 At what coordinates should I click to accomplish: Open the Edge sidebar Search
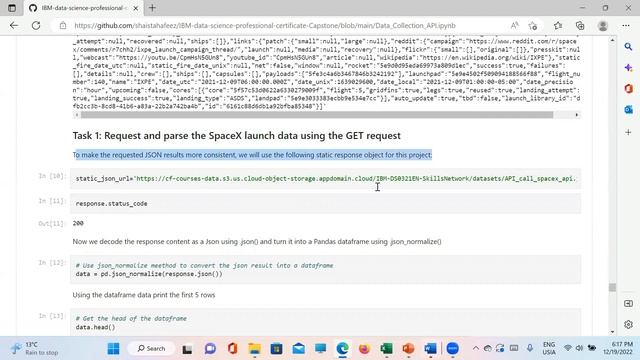(x=628, y=47)
